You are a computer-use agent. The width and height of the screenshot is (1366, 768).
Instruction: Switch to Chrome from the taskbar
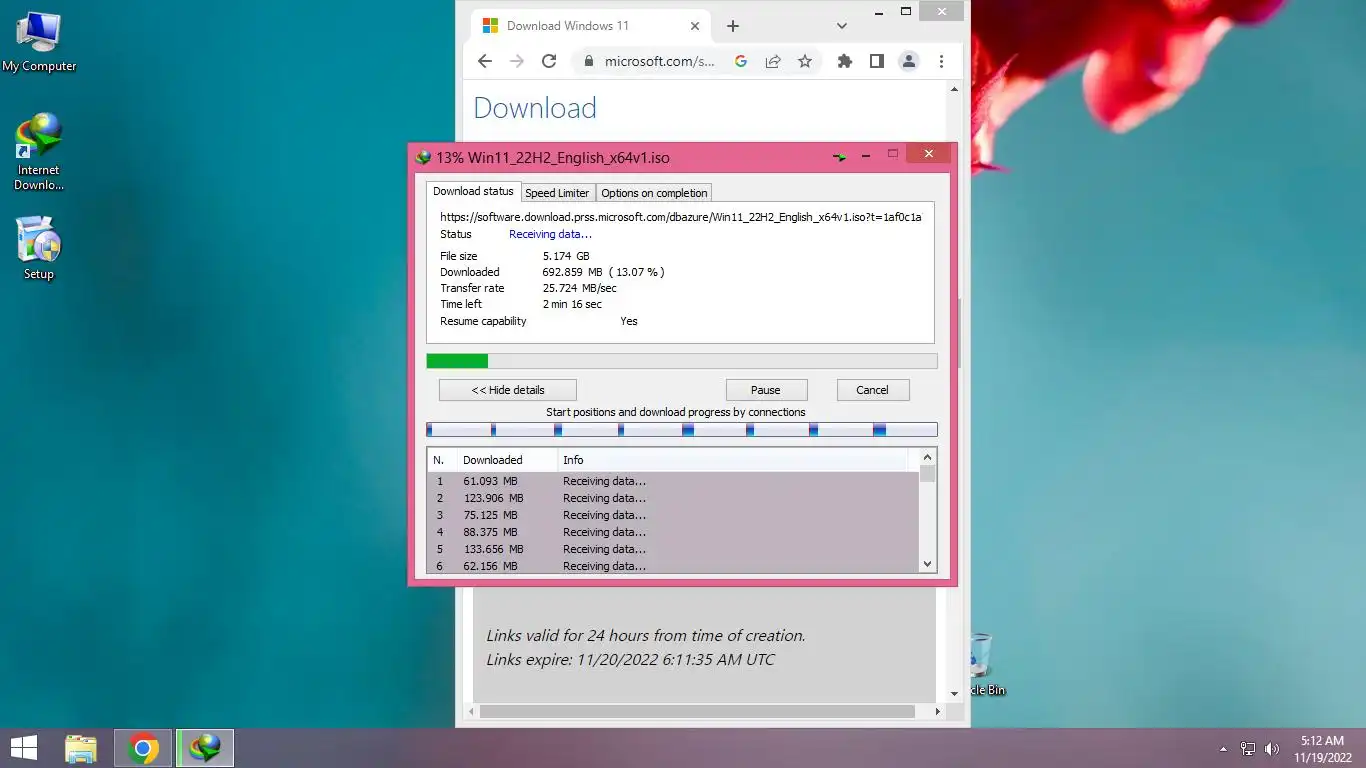pos(143,748)
